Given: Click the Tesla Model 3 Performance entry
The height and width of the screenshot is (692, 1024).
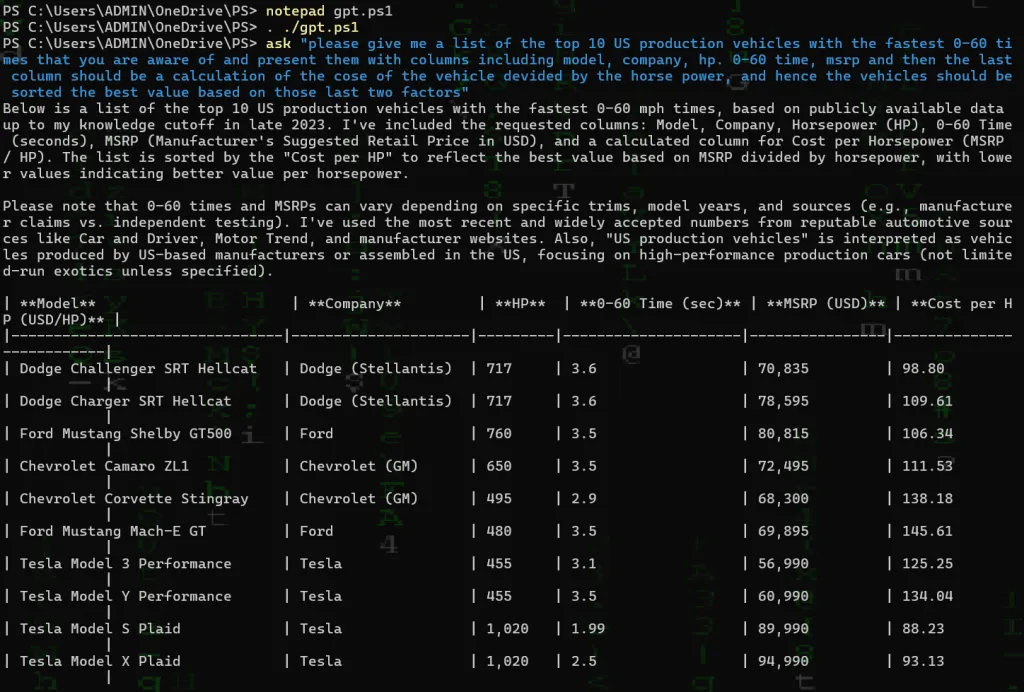Looking at the screenshot, I should pos(125,564).
